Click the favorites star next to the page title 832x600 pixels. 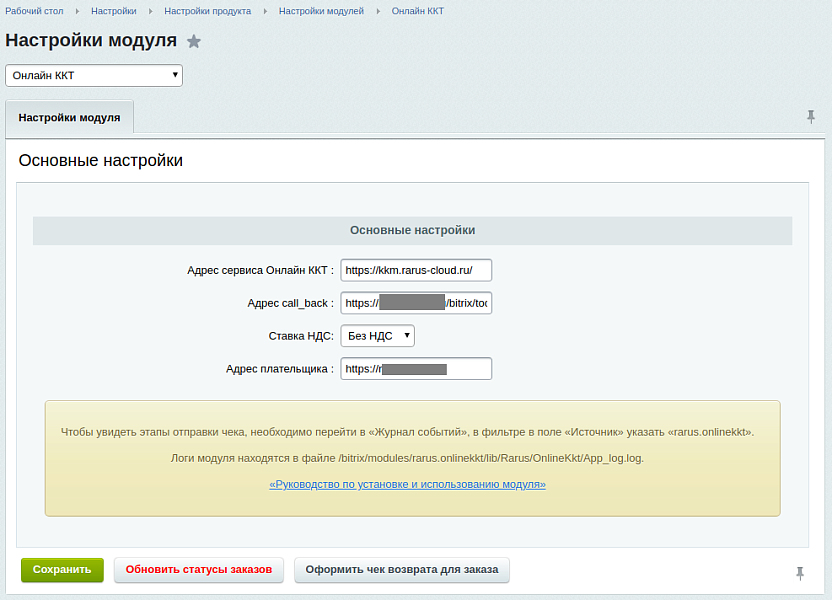pos(194,42)
